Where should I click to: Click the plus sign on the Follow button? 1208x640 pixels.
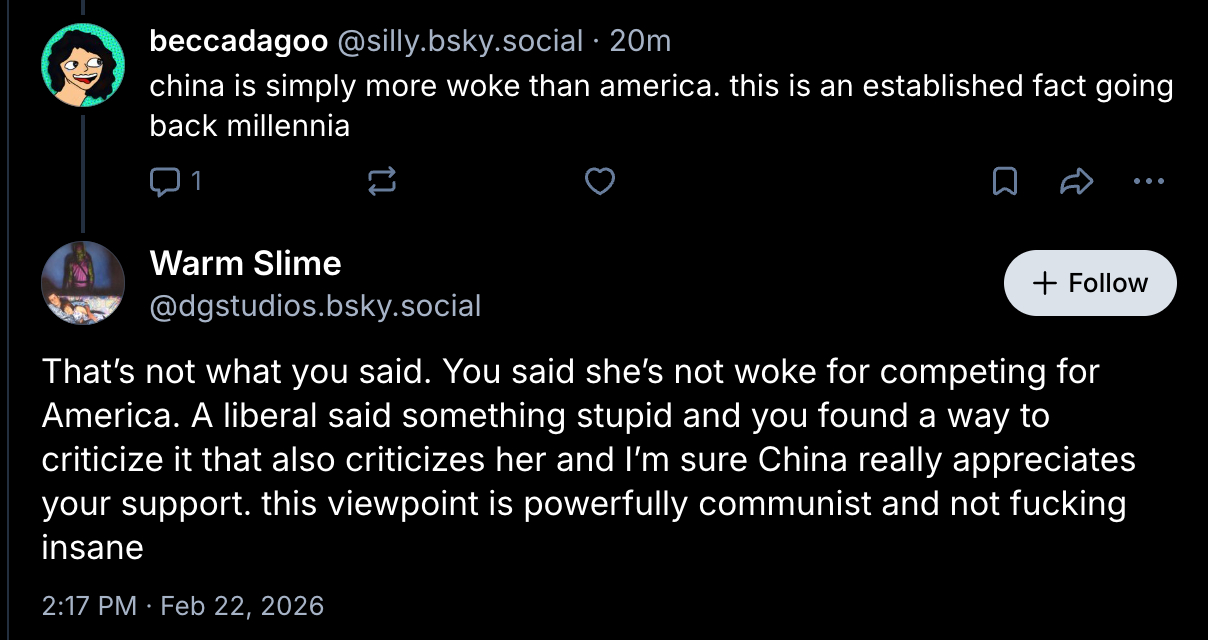pos(1044,283)
